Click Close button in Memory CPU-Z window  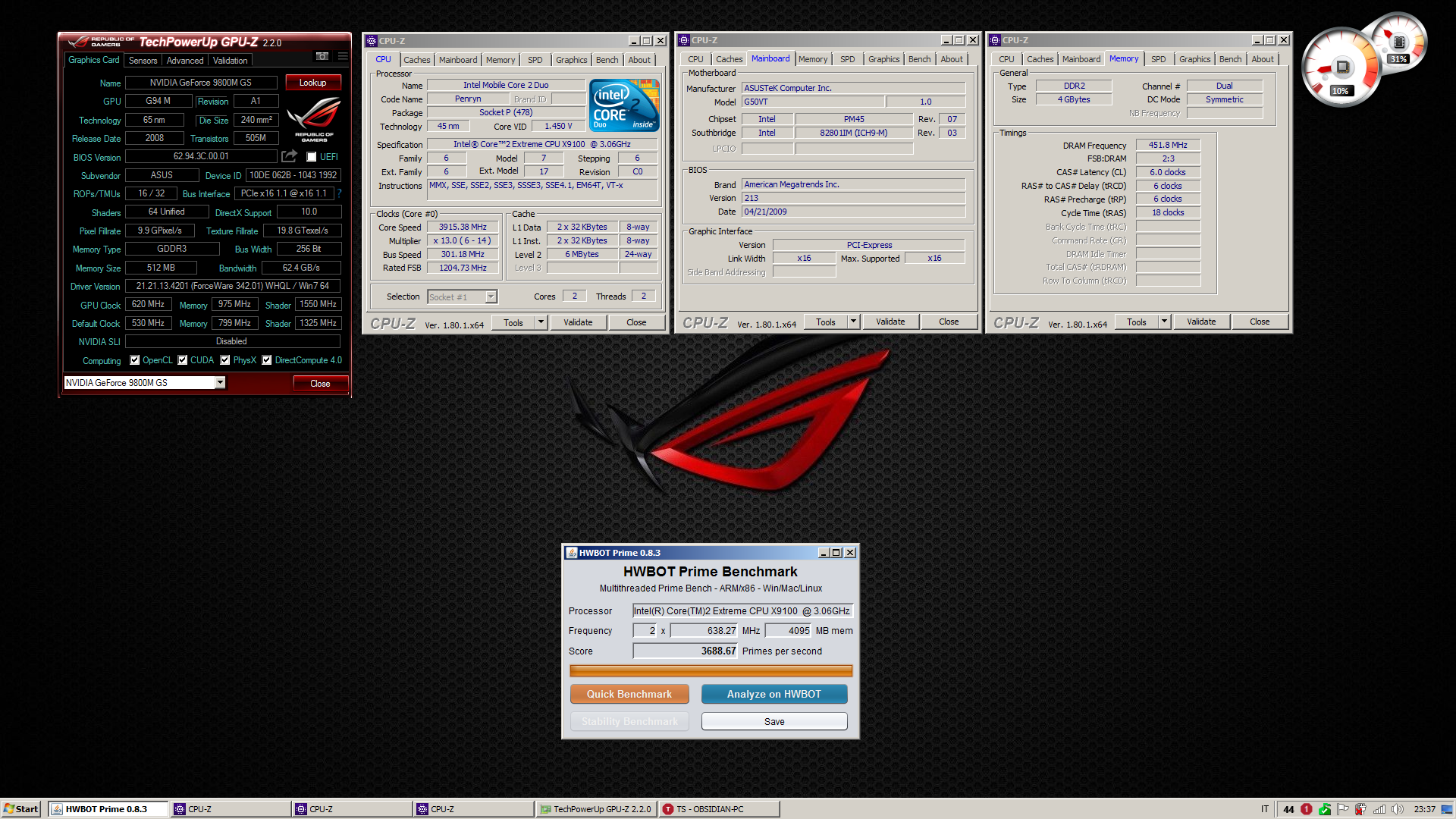click(1260, 322)
